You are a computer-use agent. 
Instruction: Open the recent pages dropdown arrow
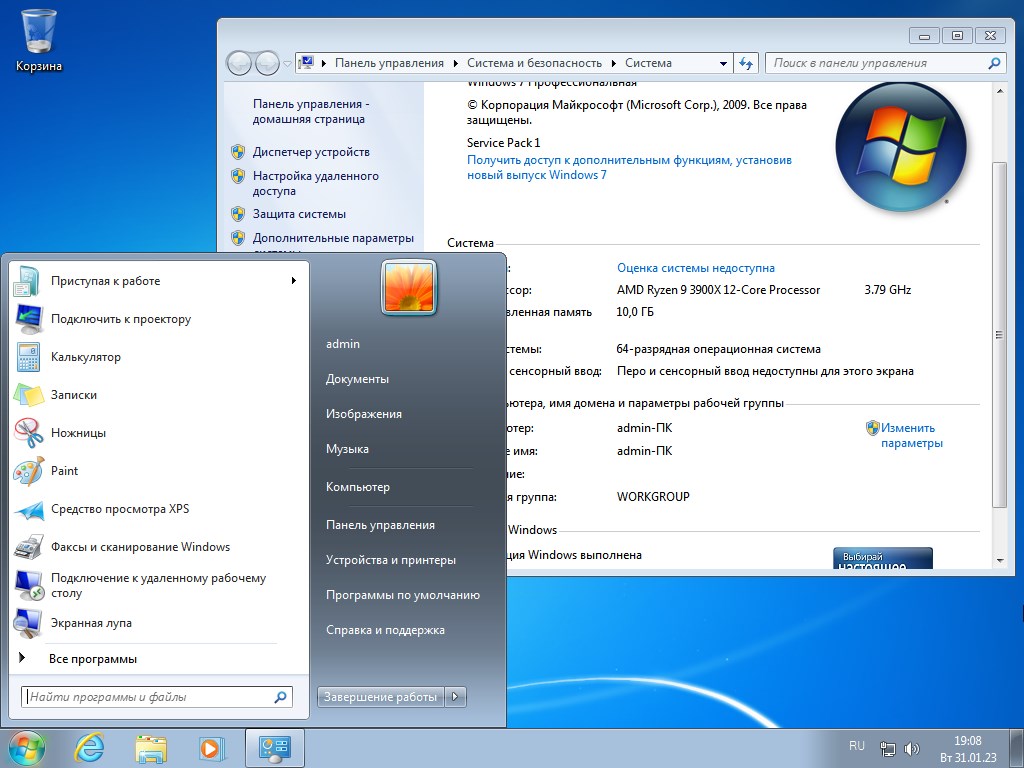[x=287, y=64]
